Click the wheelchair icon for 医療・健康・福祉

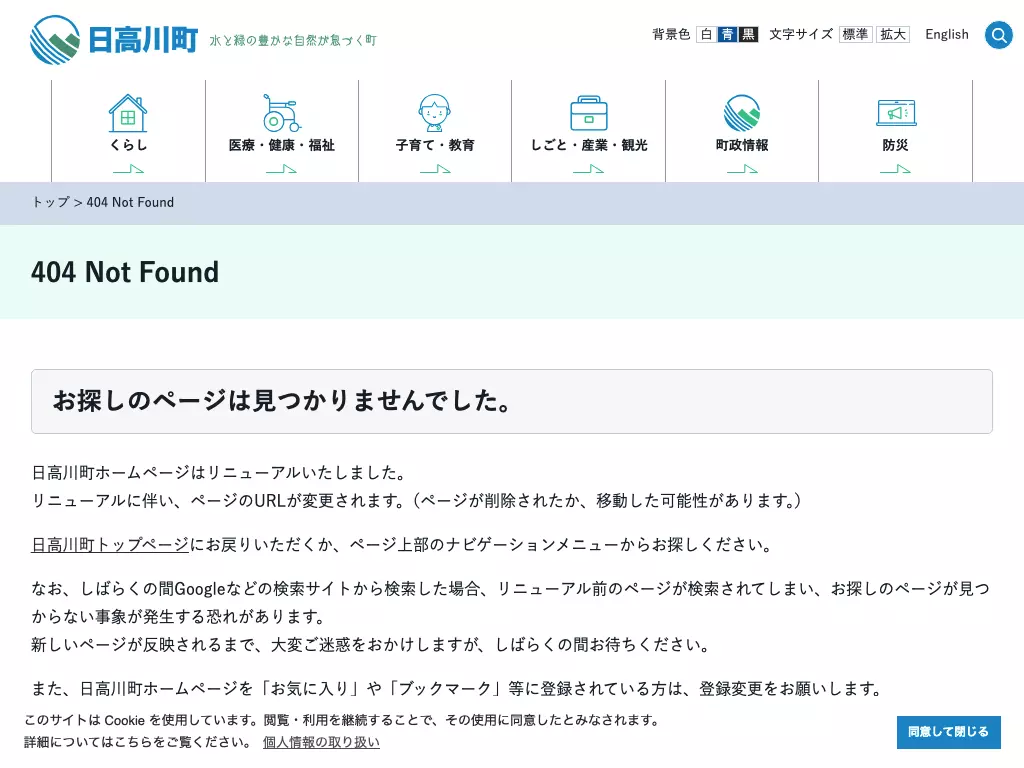pyautogui.click(x=281, y=113)
